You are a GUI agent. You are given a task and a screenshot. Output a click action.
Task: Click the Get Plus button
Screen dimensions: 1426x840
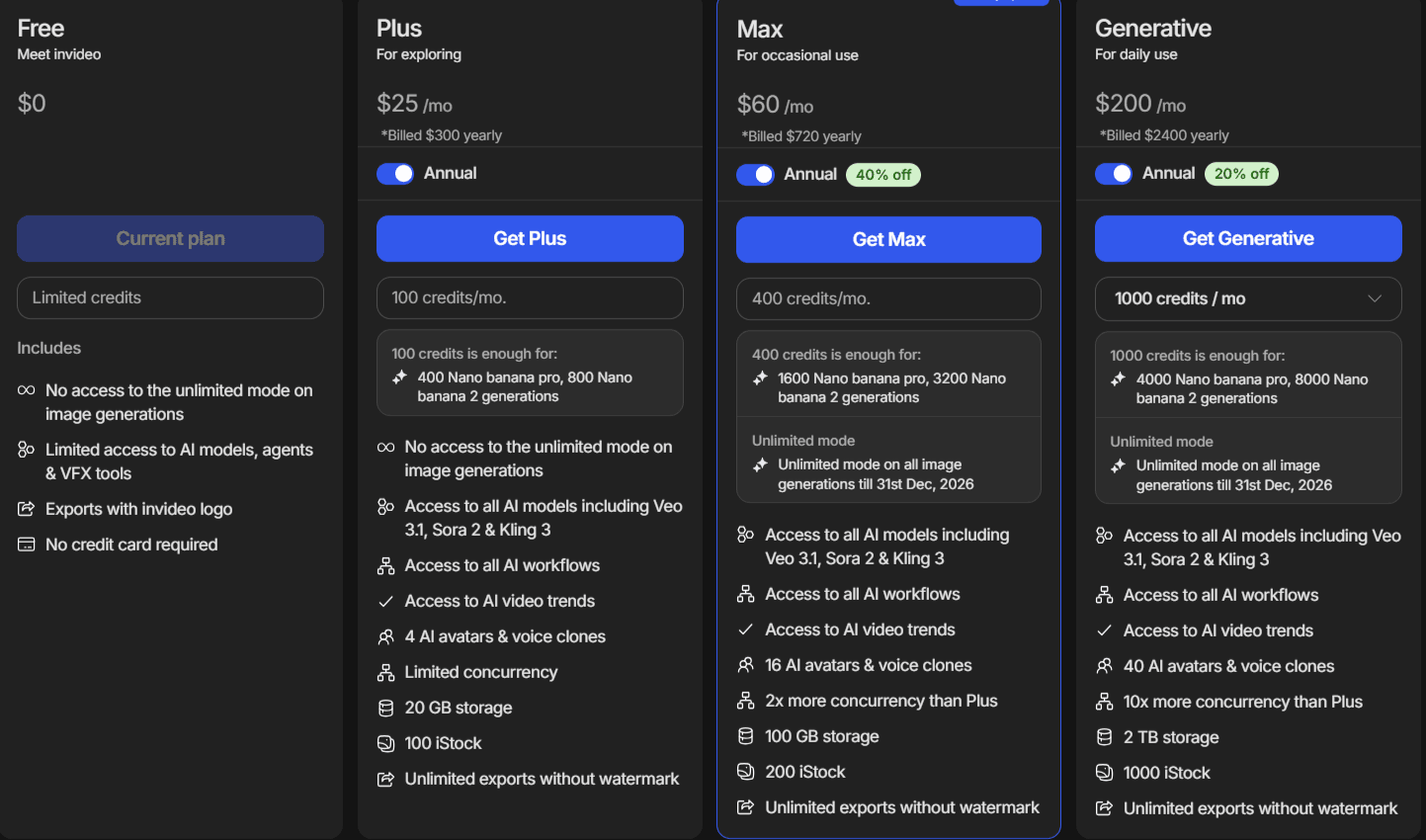(x=530, y=239)
